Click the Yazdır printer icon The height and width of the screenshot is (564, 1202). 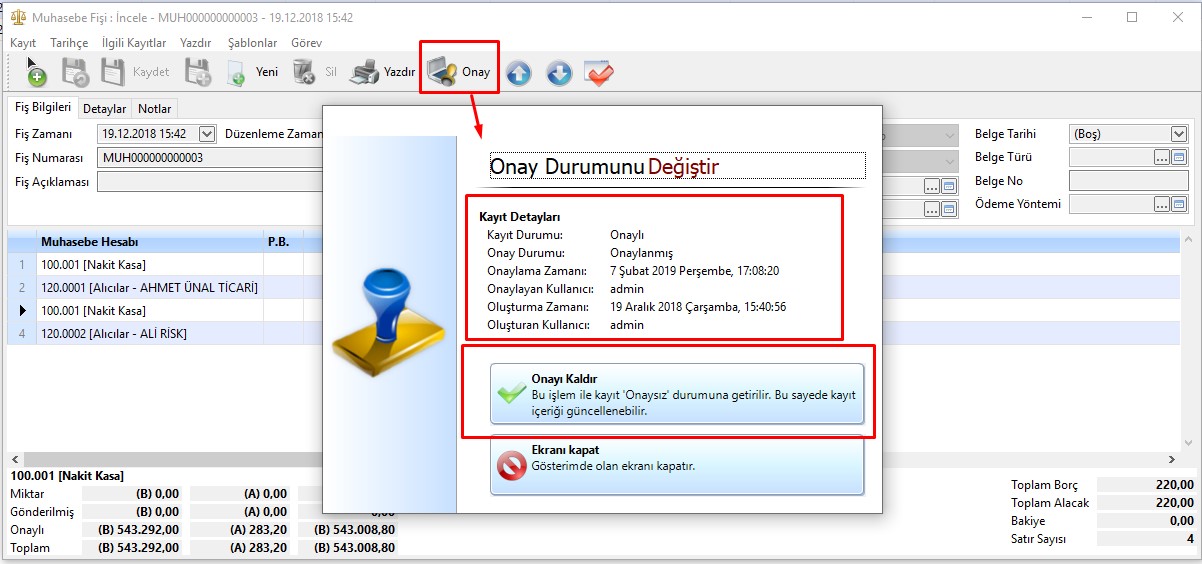pos(366,72)
